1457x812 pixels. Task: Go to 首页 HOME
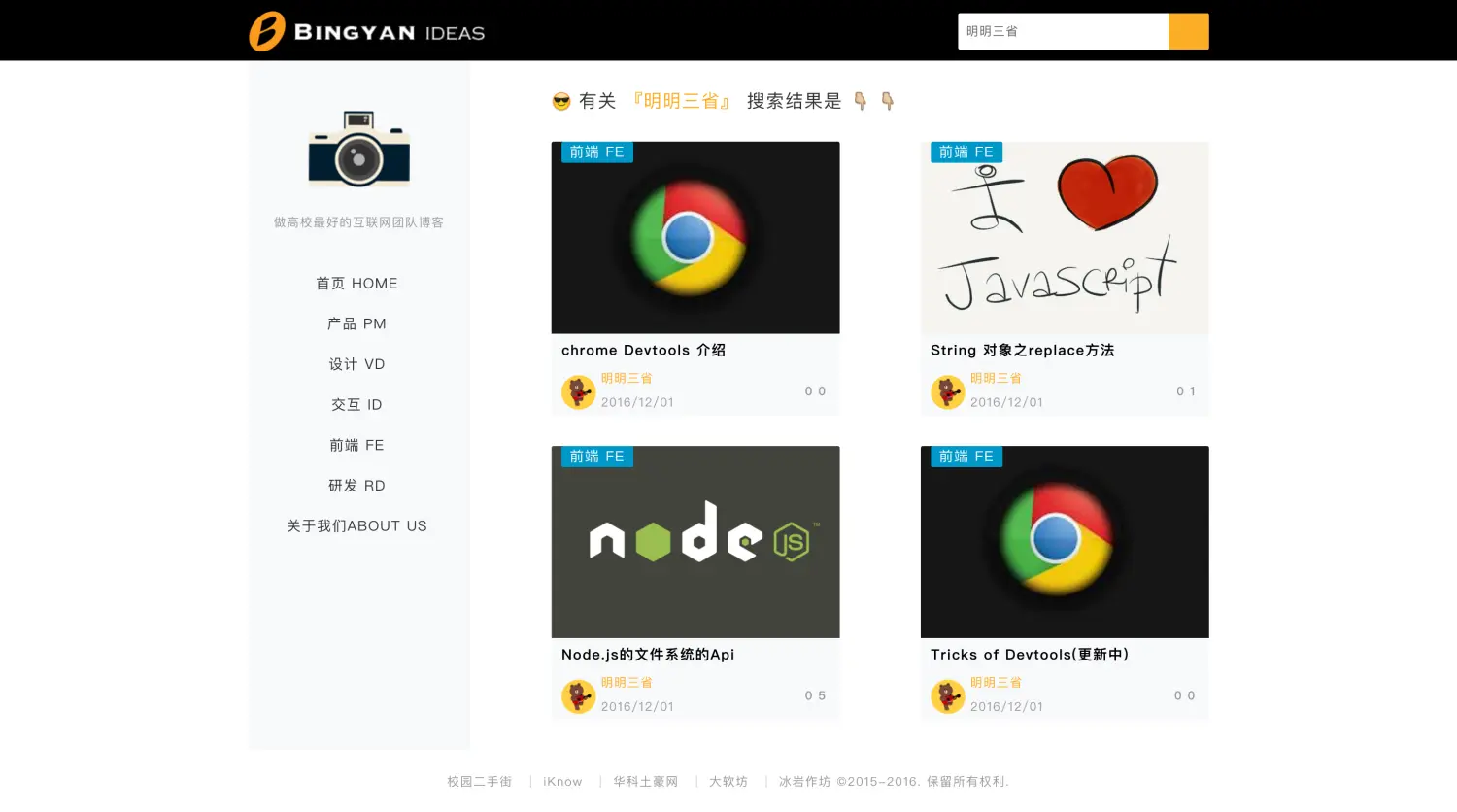356,284
